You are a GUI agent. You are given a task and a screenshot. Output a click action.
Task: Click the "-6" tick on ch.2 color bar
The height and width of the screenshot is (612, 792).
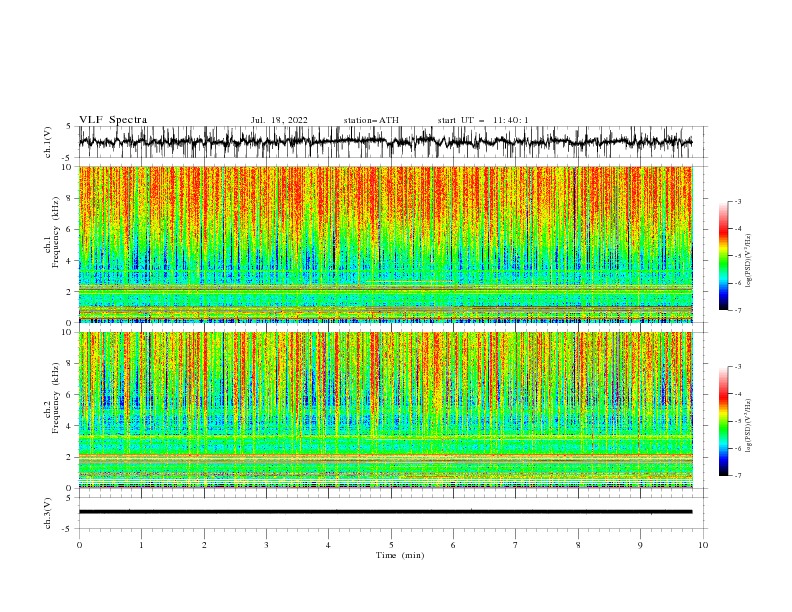pos(737,448)
